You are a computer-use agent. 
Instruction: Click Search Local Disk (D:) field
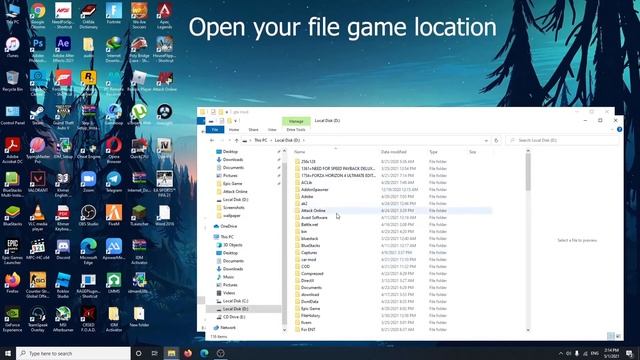pos(562,140)
